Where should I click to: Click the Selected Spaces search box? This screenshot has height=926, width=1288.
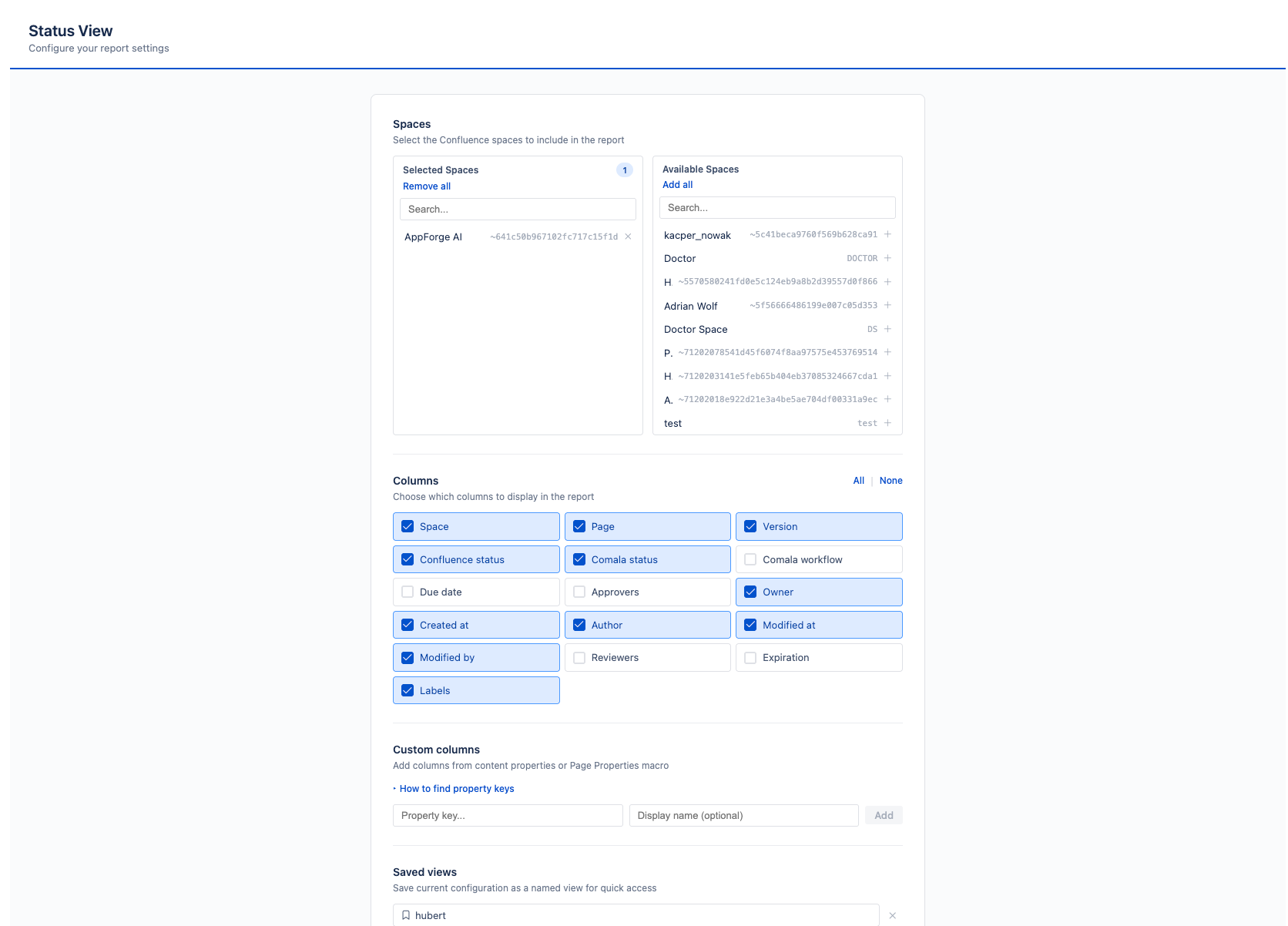point(517,209)
